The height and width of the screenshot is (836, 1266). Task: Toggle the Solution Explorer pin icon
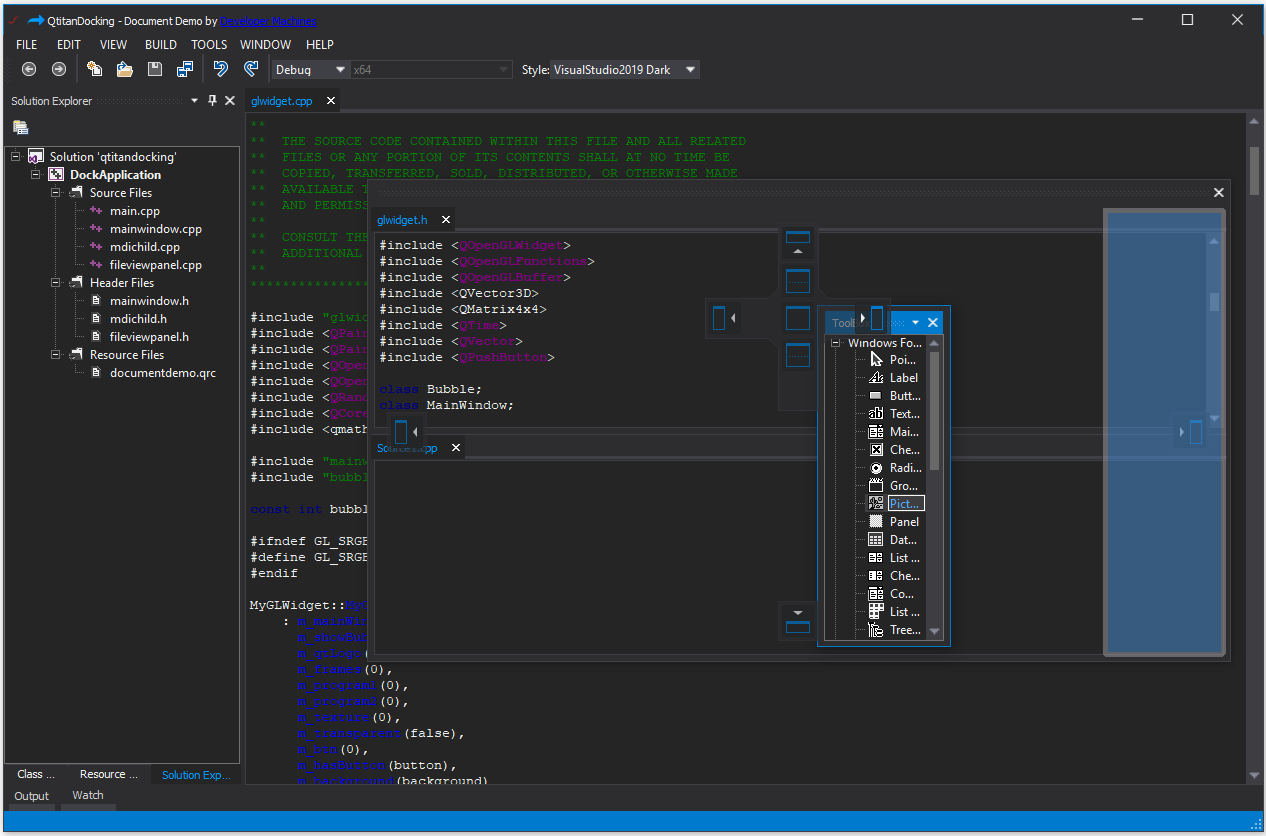click(x=213, y=100)
